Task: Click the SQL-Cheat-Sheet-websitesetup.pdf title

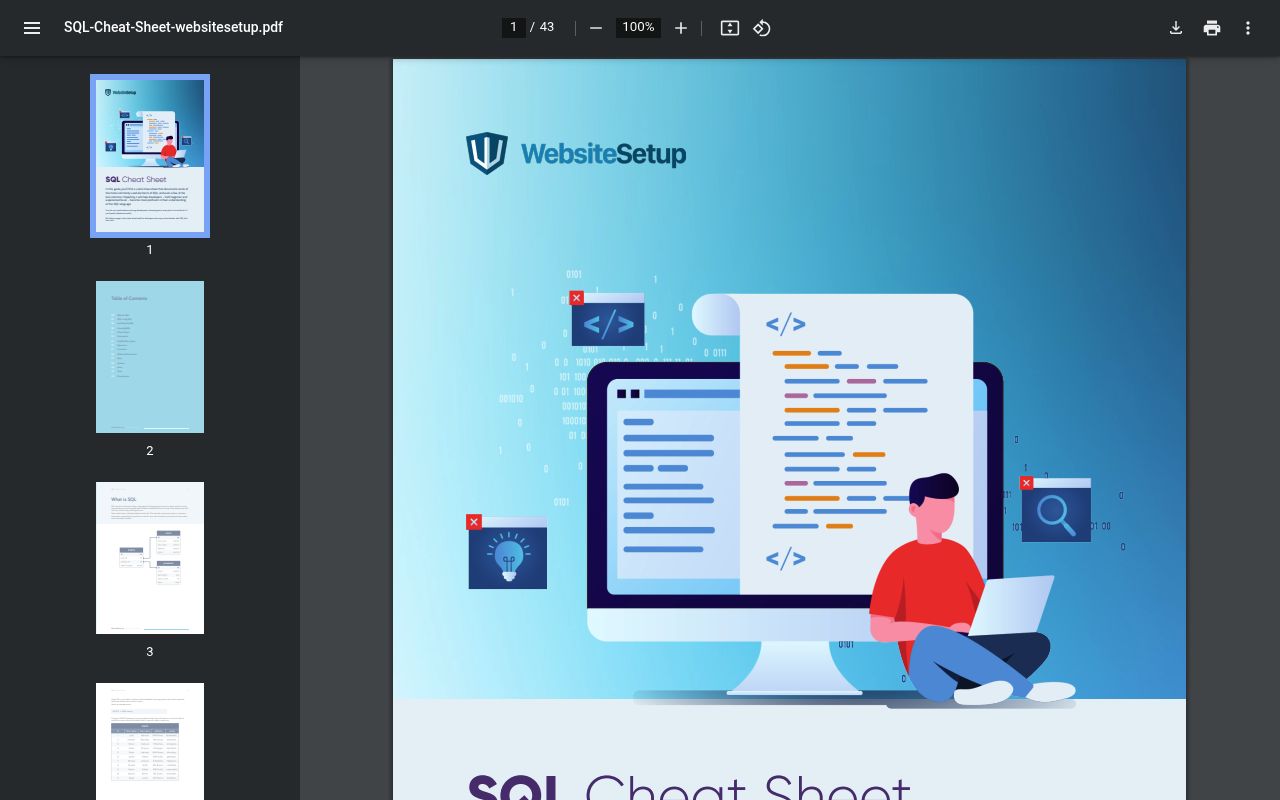Action: pos(173,28)
